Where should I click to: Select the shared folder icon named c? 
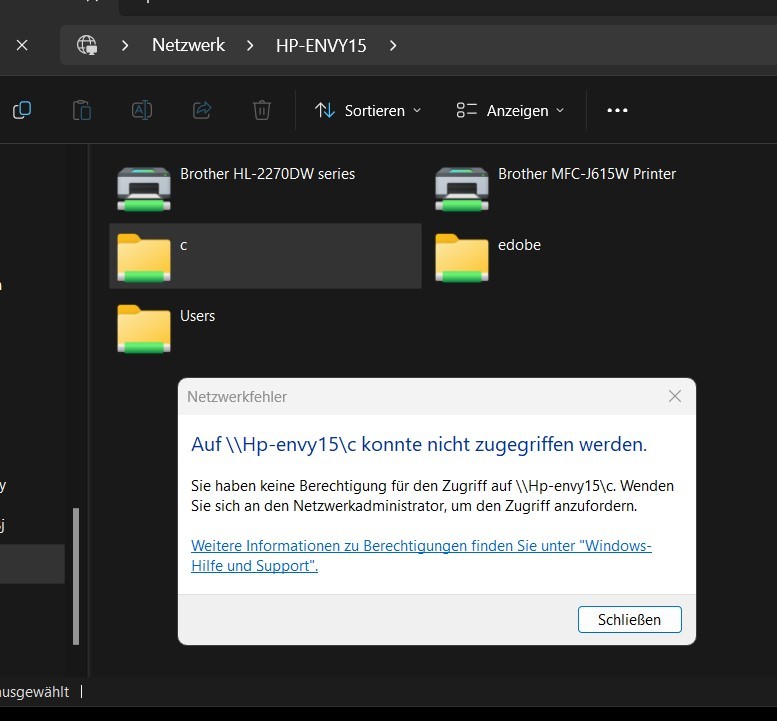(x=144, y=258)
